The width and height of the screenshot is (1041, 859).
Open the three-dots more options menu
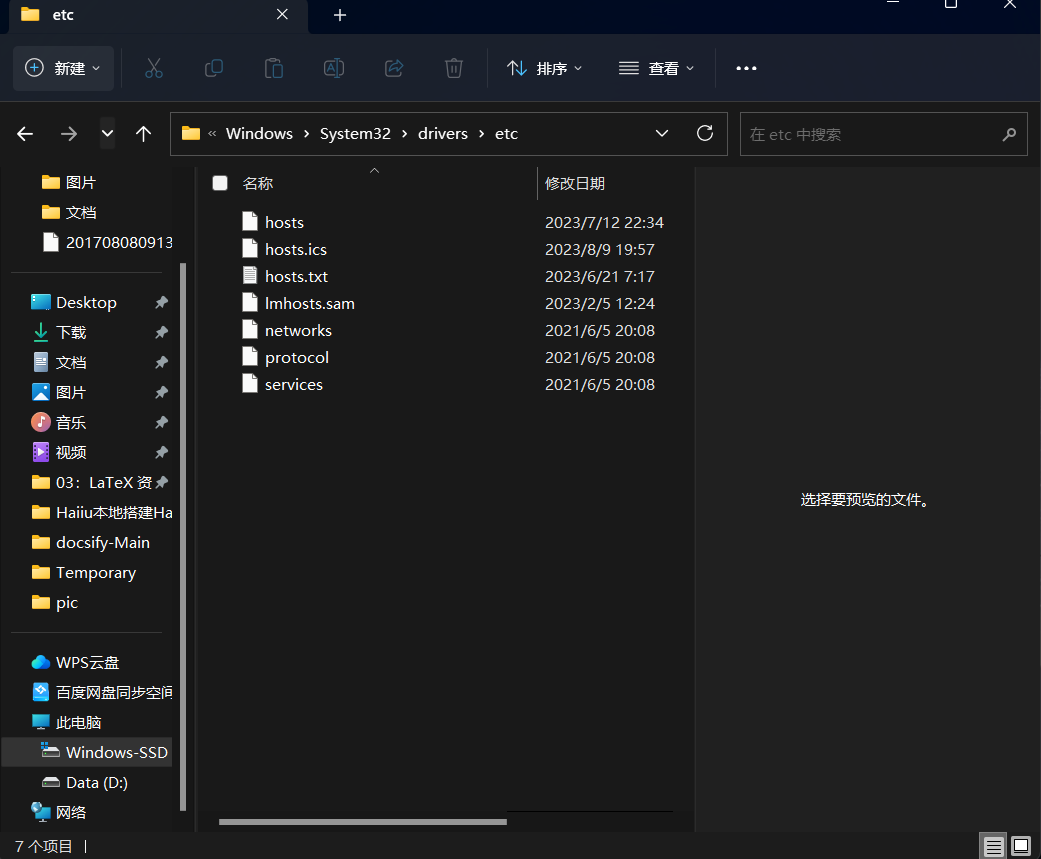[746, 68]
